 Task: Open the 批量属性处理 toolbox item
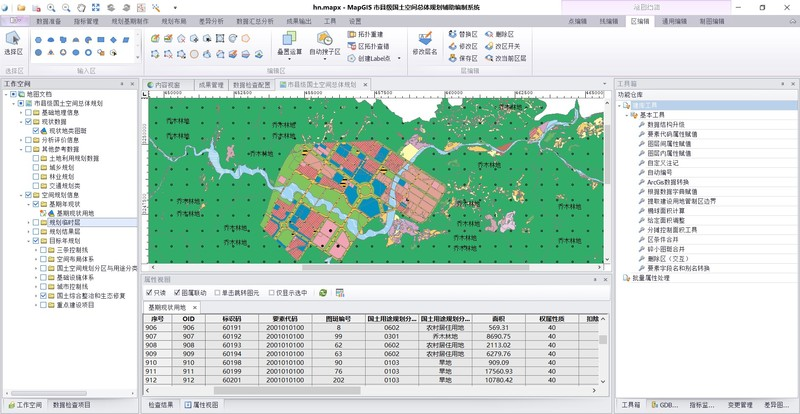[651, 278]
